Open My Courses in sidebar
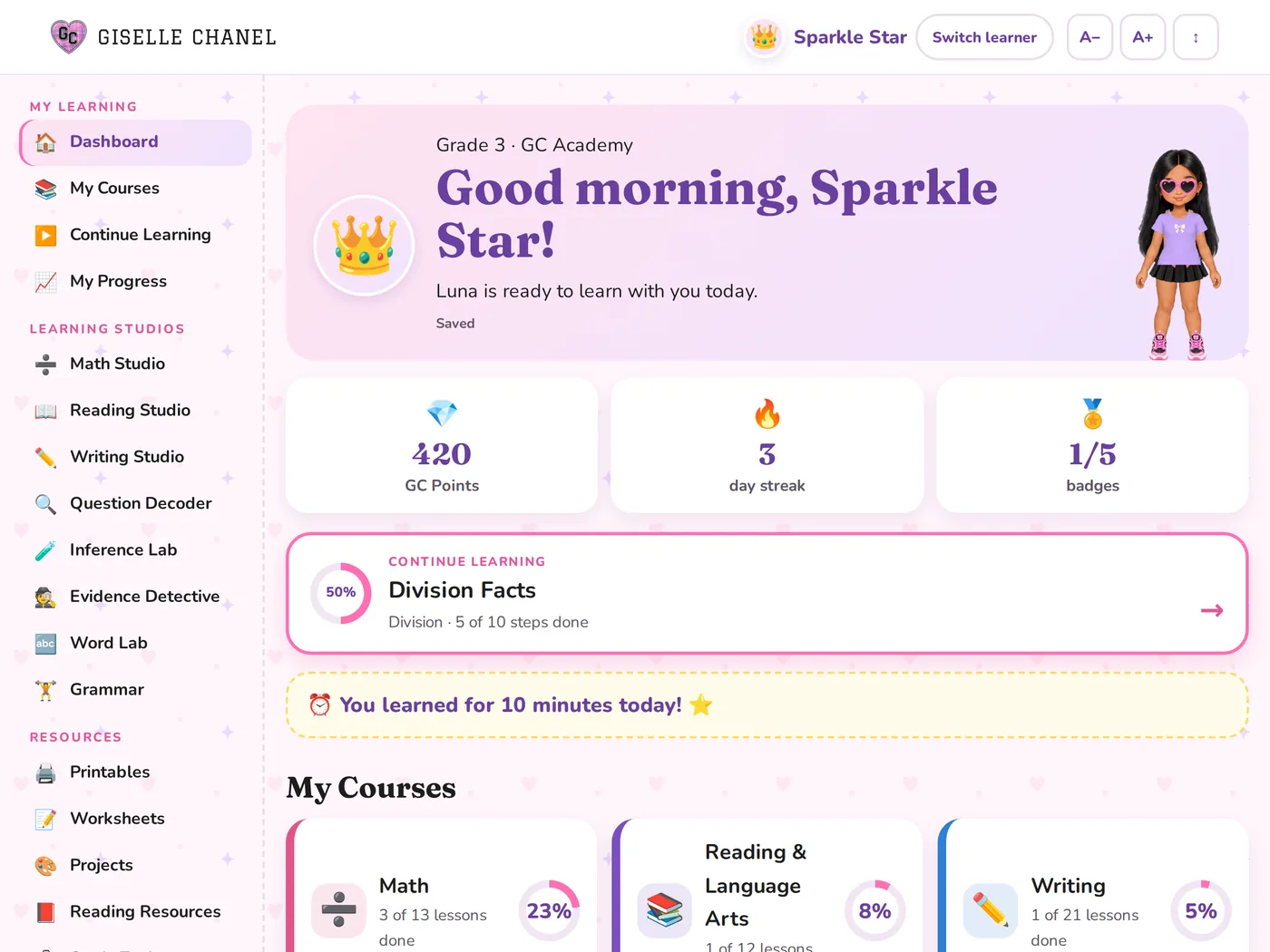Image resolution: width=1270 pixels, height=952 pixels. tap(136, 189)
